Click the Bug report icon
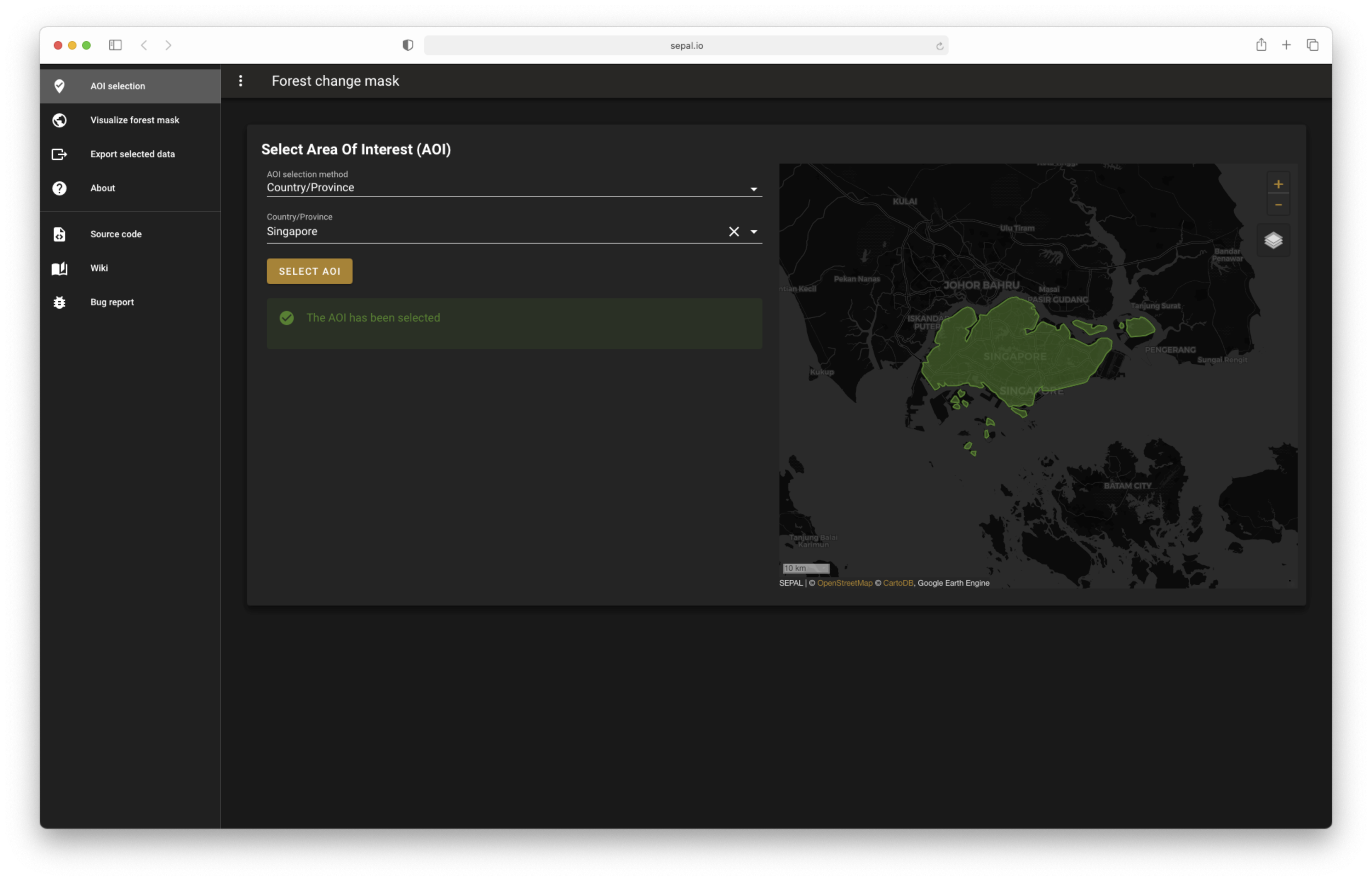The height and width of the screenshot is (881, 1372). click(x=59, y=302)
